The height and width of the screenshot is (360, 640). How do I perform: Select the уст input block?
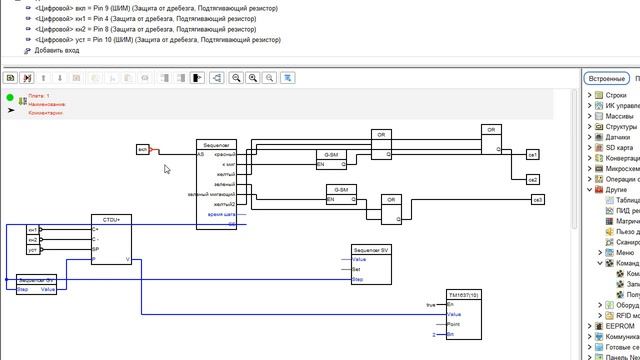[33, 249]
